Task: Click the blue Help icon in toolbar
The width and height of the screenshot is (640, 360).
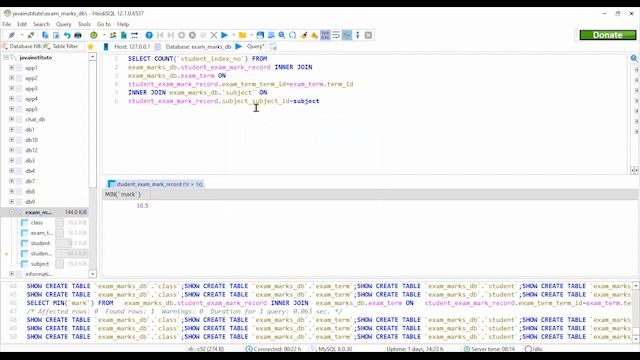Action: pyautogui.click(x=149, y=36)
